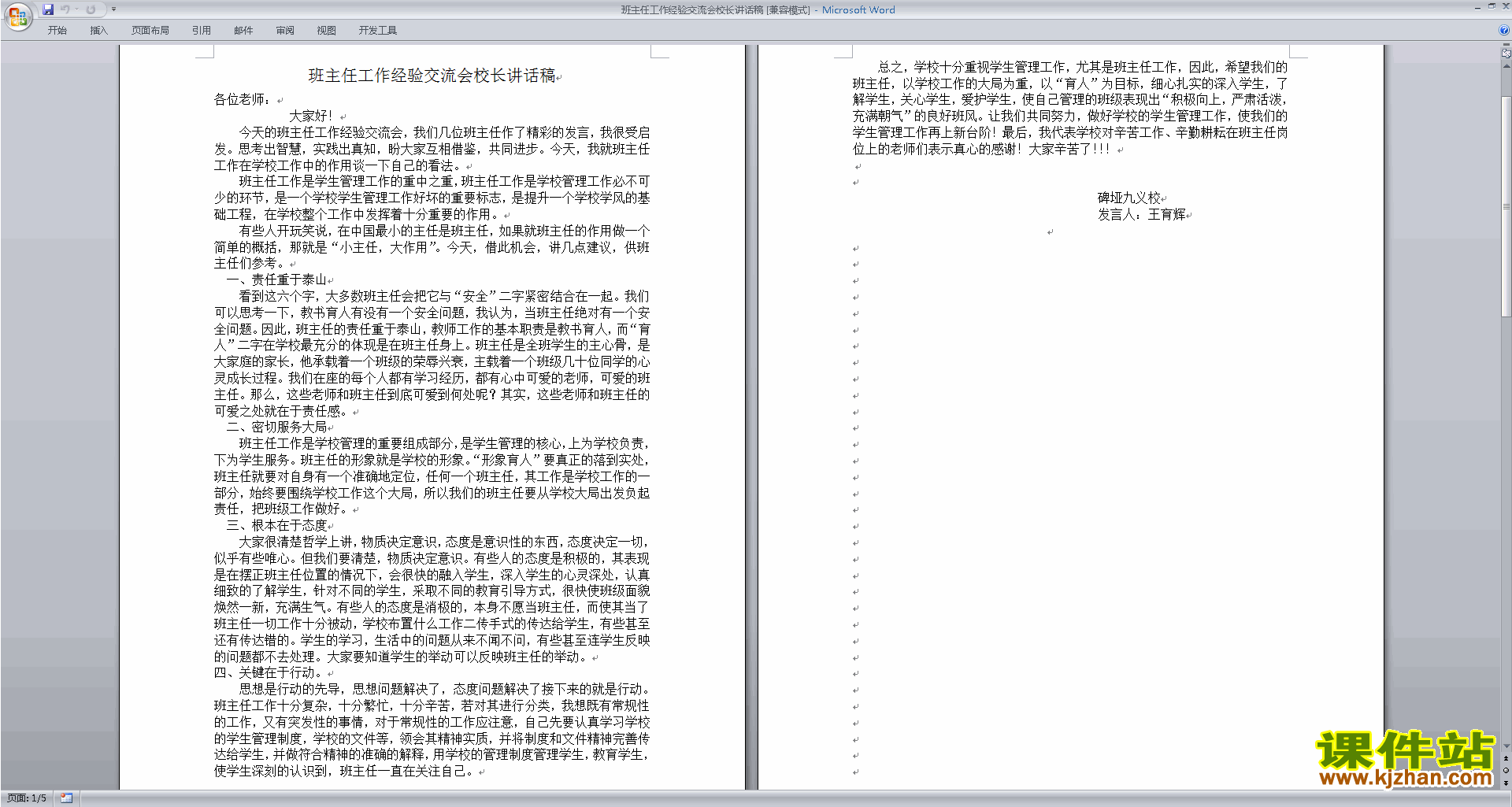Click the 页面: 1/5 status bar indicator

[x=27, y=798]
